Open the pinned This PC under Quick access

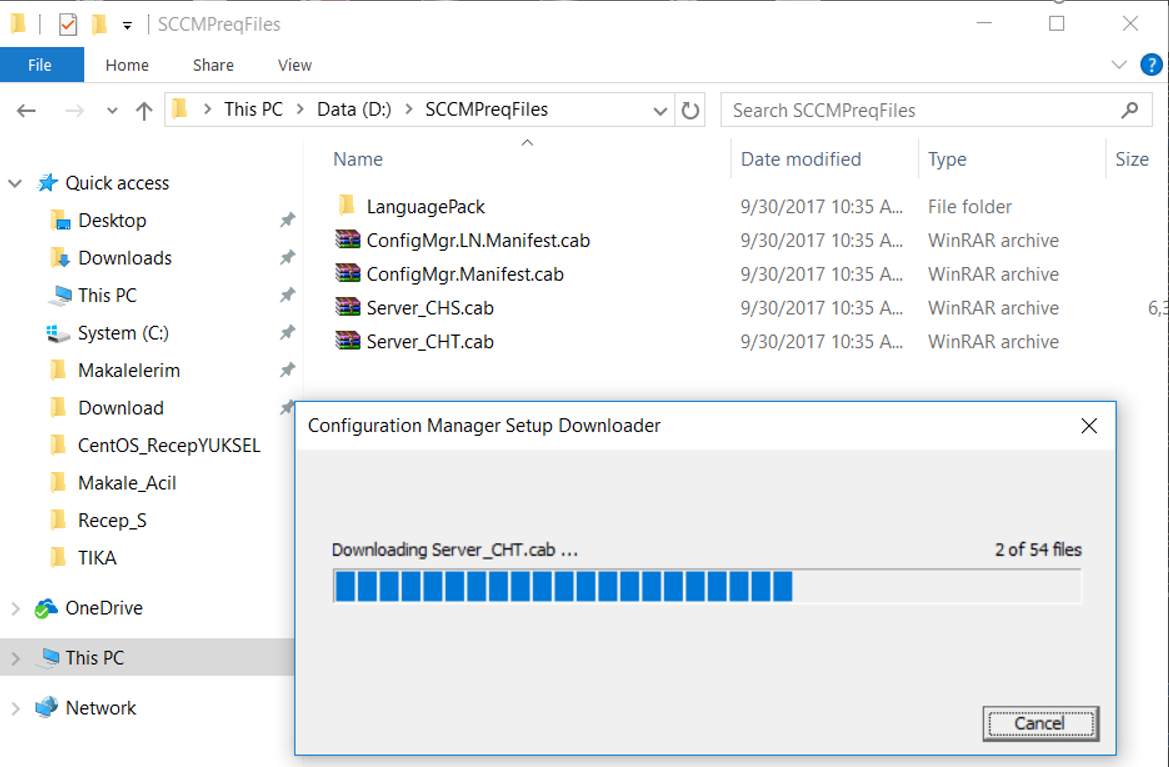pos(107,295)
